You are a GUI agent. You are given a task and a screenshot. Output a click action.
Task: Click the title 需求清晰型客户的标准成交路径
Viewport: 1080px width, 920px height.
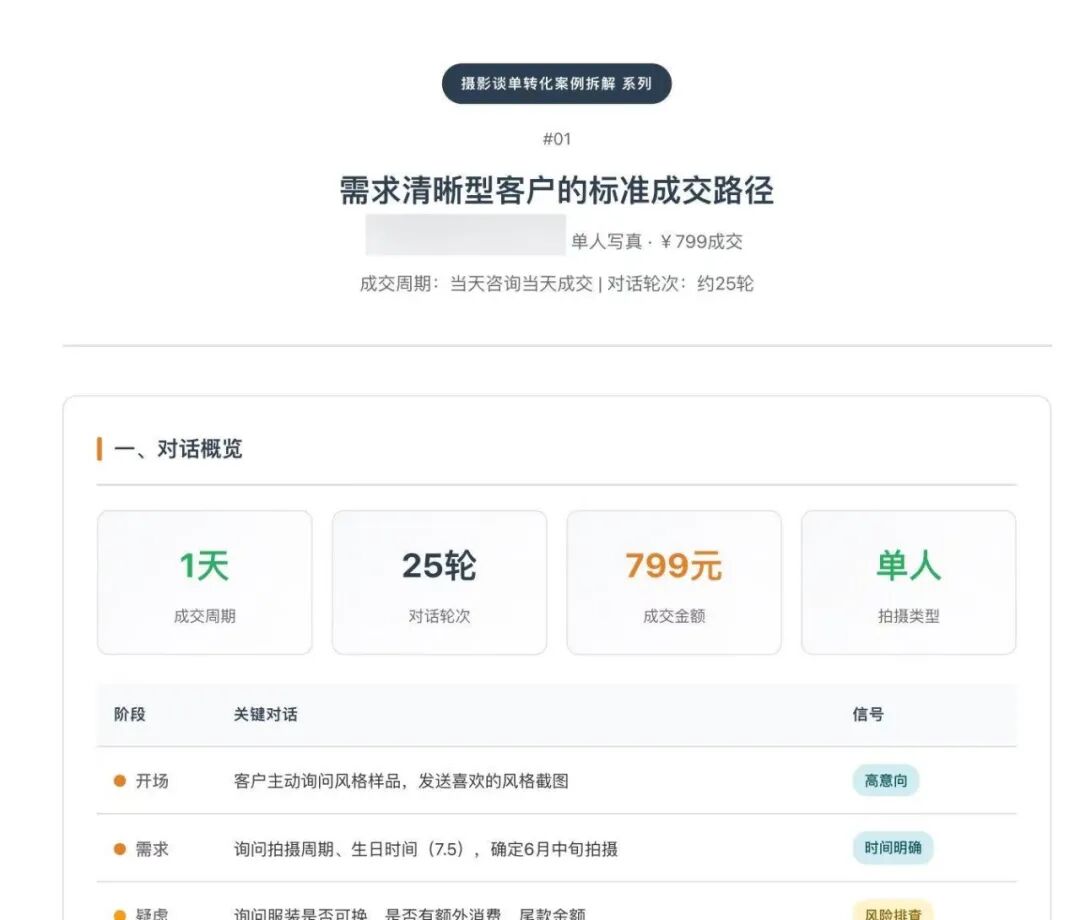(557, 190)
